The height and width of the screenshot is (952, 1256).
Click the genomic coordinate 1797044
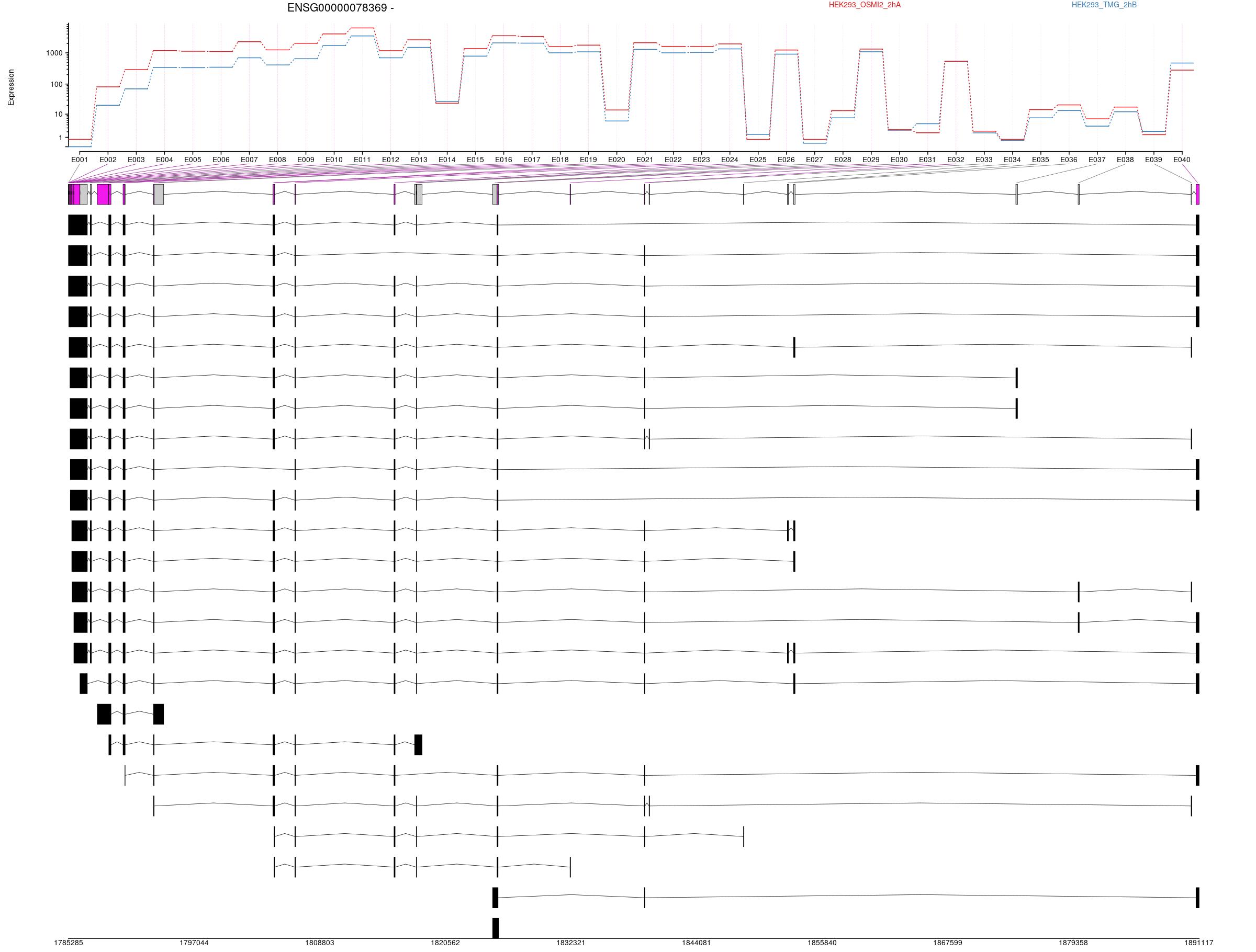coord(194,943)
